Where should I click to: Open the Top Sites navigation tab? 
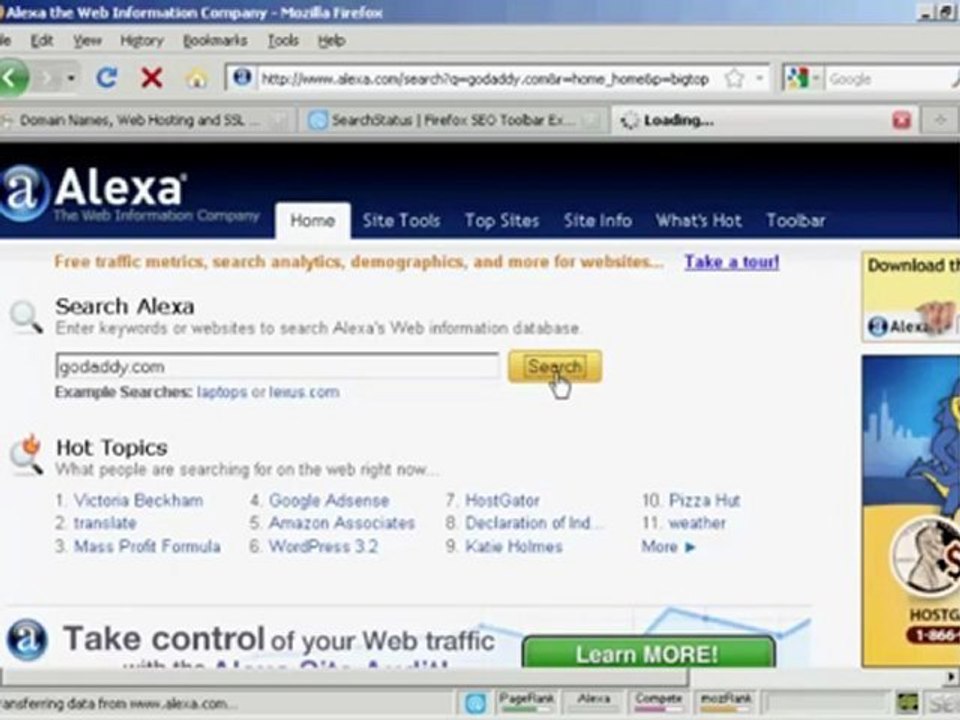501,221
